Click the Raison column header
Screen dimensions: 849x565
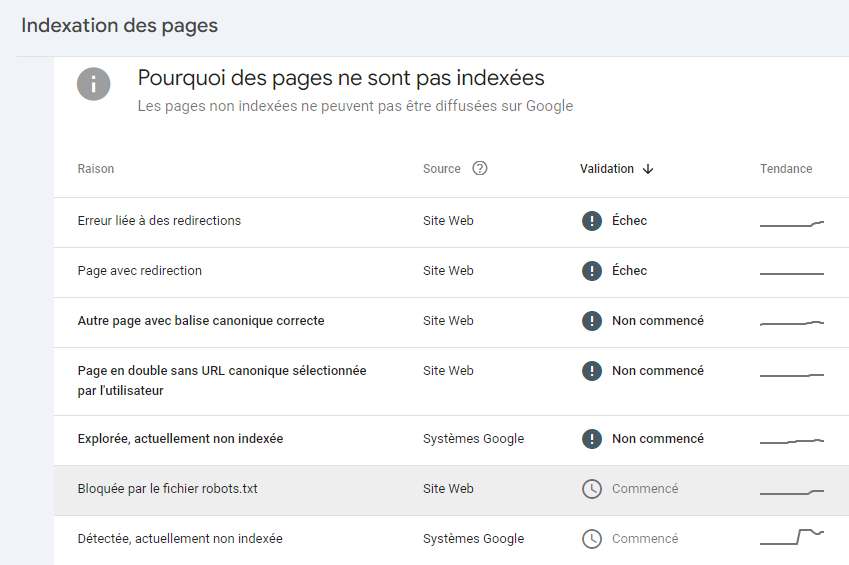click(x=96, y=169)
